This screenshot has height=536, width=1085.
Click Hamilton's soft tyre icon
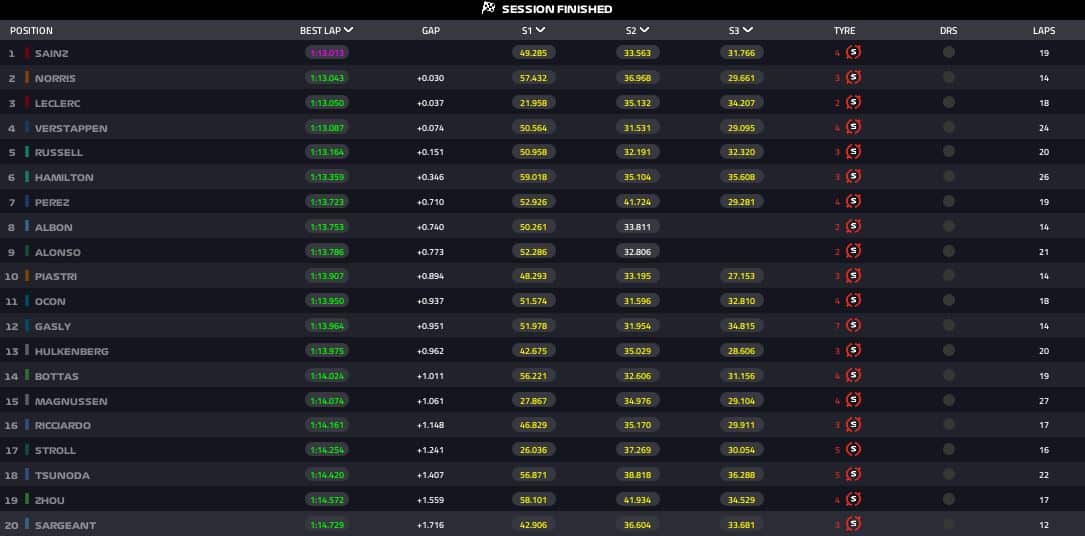(853, 176)
